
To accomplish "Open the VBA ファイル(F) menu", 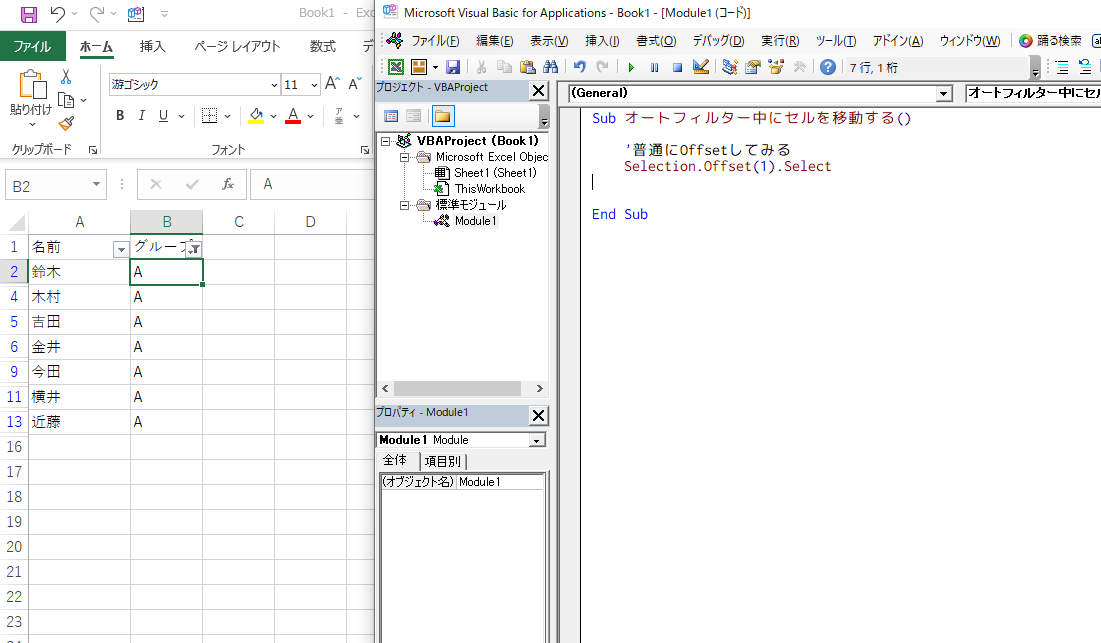I will click(x=435, y=41).
